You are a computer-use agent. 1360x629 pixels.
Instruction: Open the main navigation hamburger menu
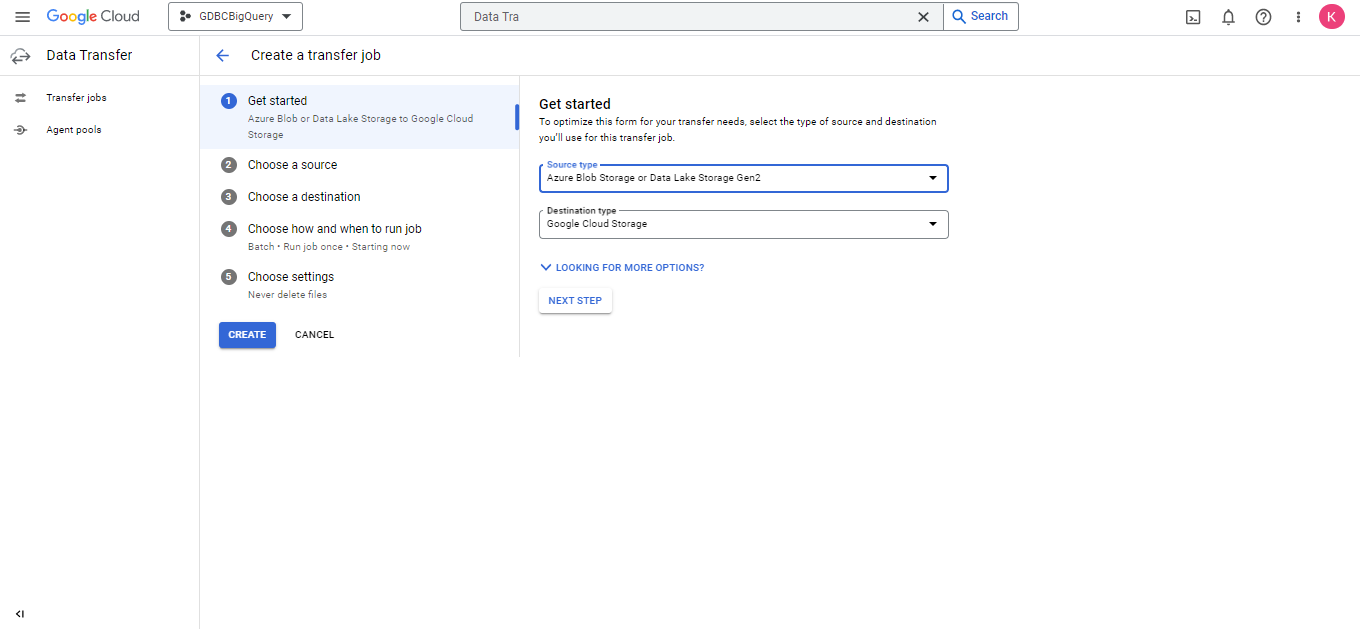pos(22,17)
